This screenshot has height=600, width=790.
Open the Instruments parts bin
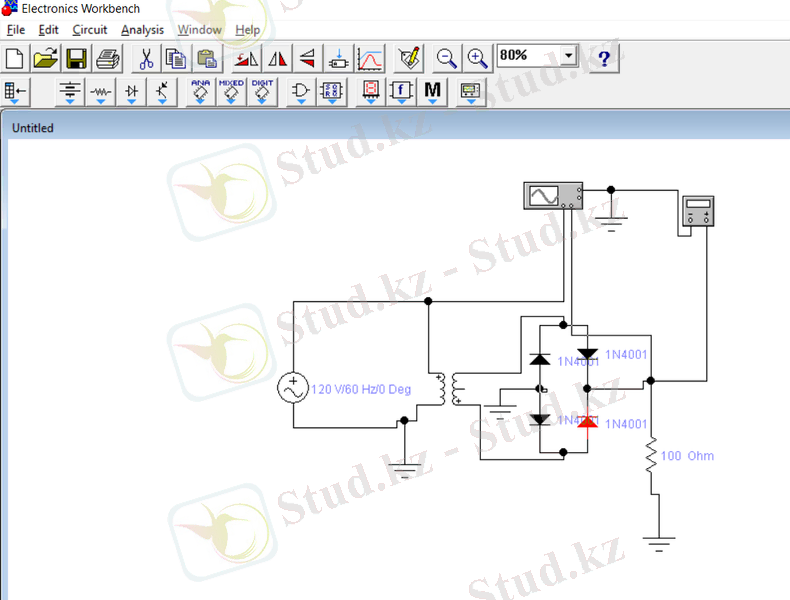click(470, 92)
